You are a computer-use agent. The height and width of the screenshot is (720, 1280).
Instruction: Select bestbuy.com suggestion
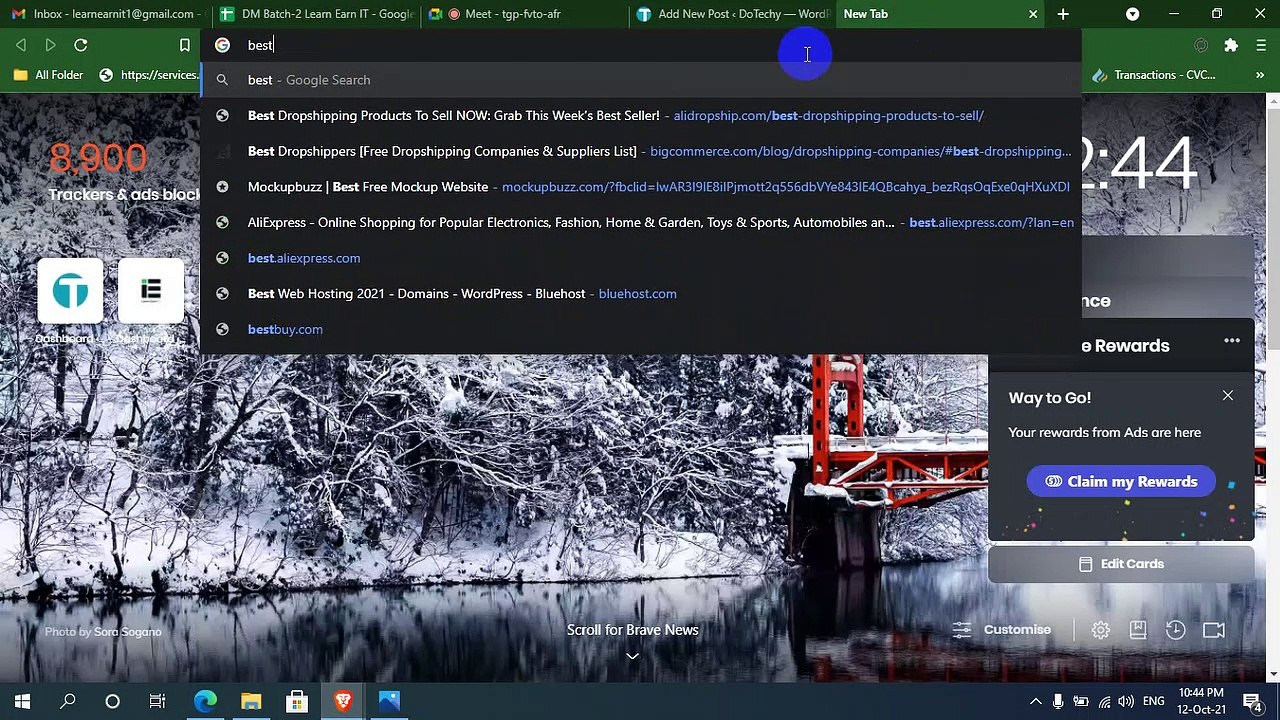coord(640,329)
